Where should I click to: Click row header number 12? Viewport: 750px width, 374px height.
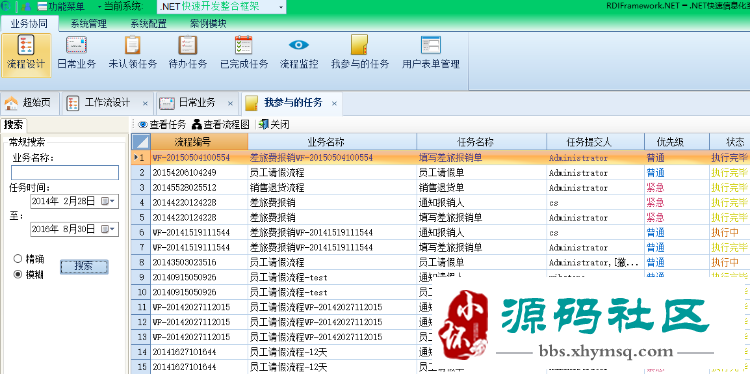coord(141,322)
